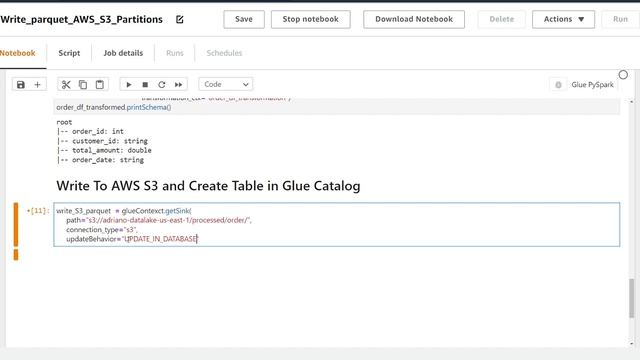Image resolution: width=640 pixels, height=360 pixels.
Task: Click the Run button in the header
Action: (620, 19)
